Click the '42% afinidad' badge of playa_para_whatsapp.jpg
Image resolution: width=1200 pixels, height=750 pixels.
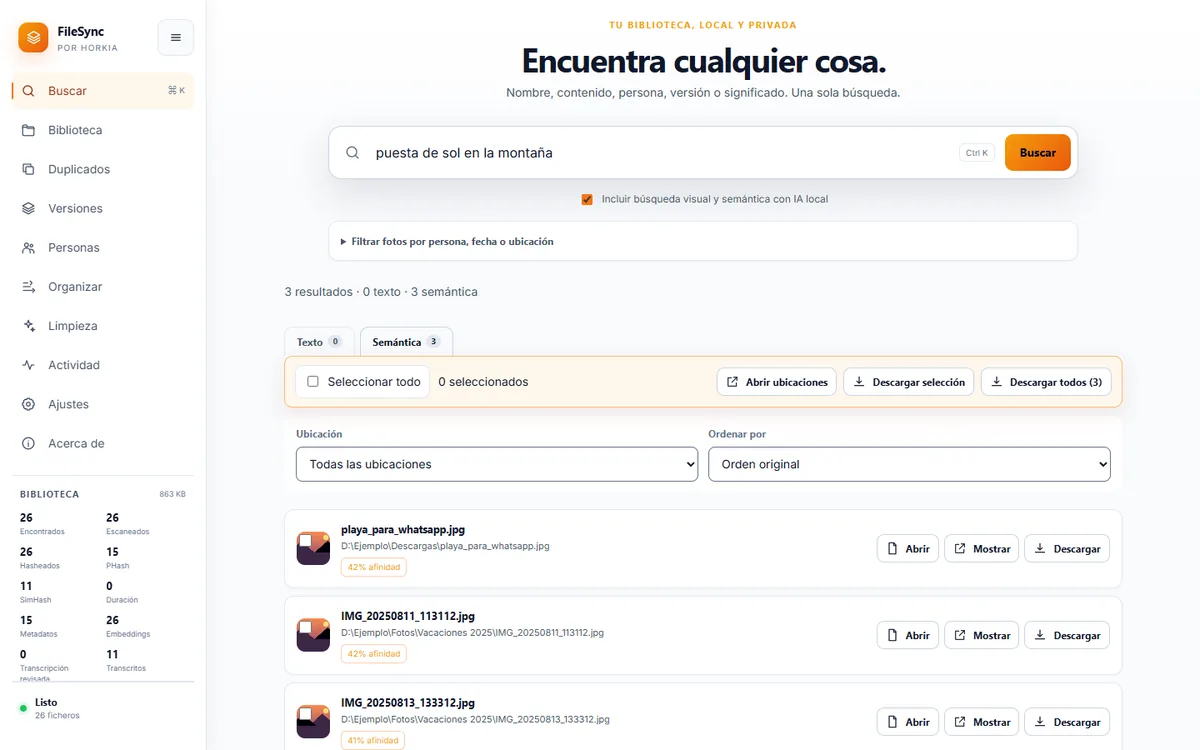pyautogui.click(x=374, y=567)
